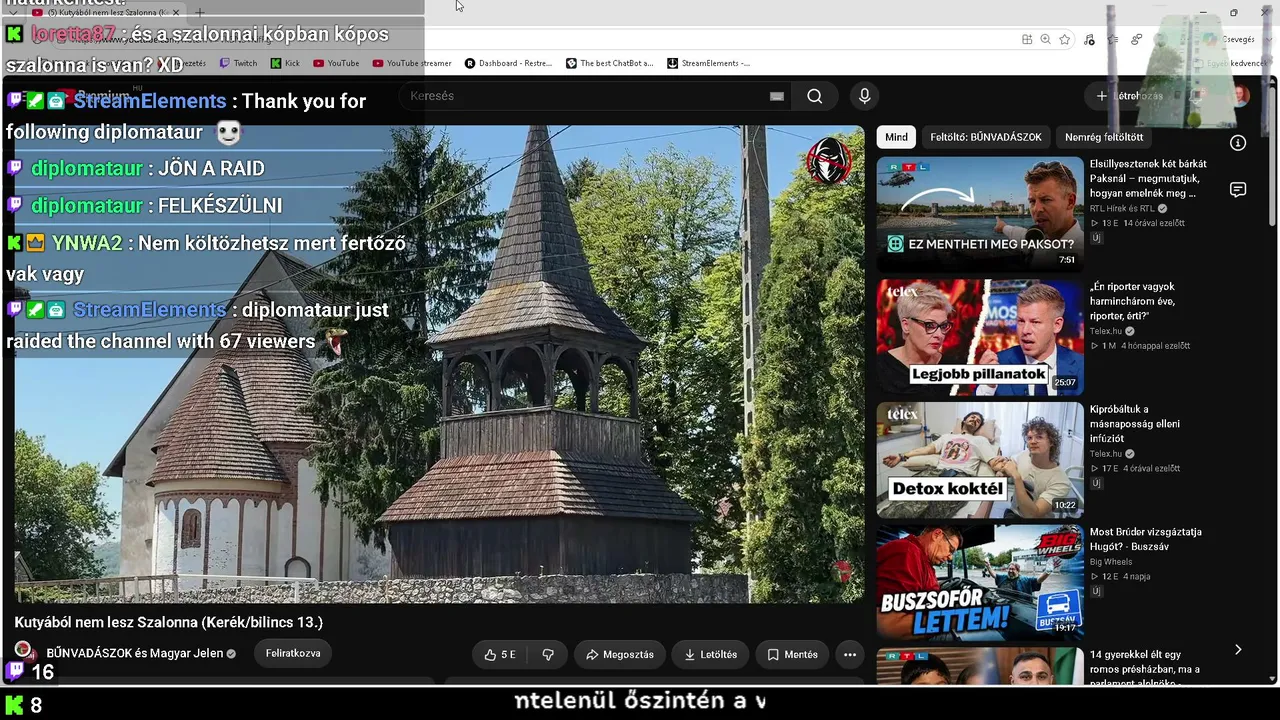Select the Nemrég feltöltött filter chip
Image resolution: width=1280 pixels, height=720 pixels.
pos(1104,137)
